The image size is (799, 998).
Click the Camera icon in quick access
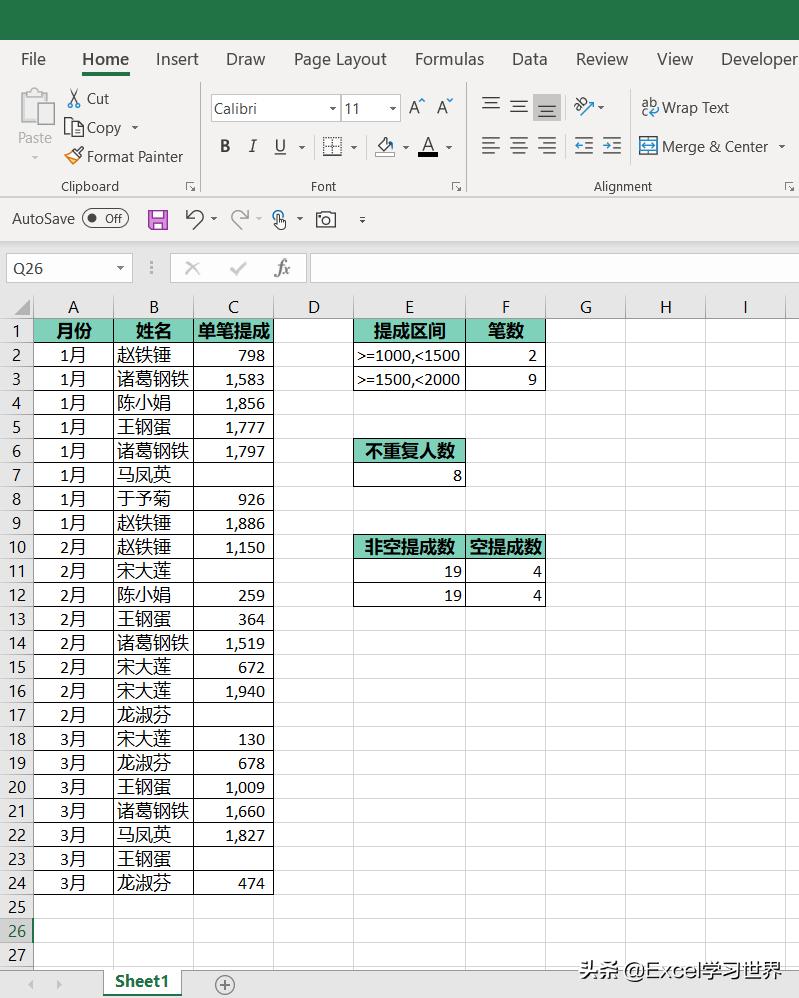click(326, 220)
